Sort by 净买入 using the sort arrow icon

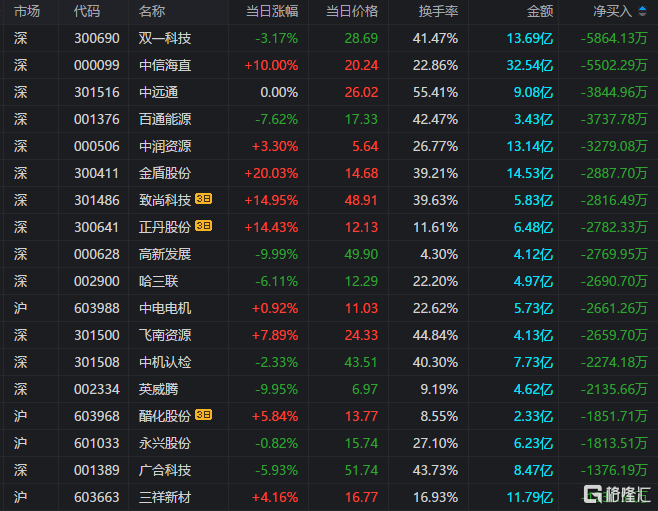(642, 11)
